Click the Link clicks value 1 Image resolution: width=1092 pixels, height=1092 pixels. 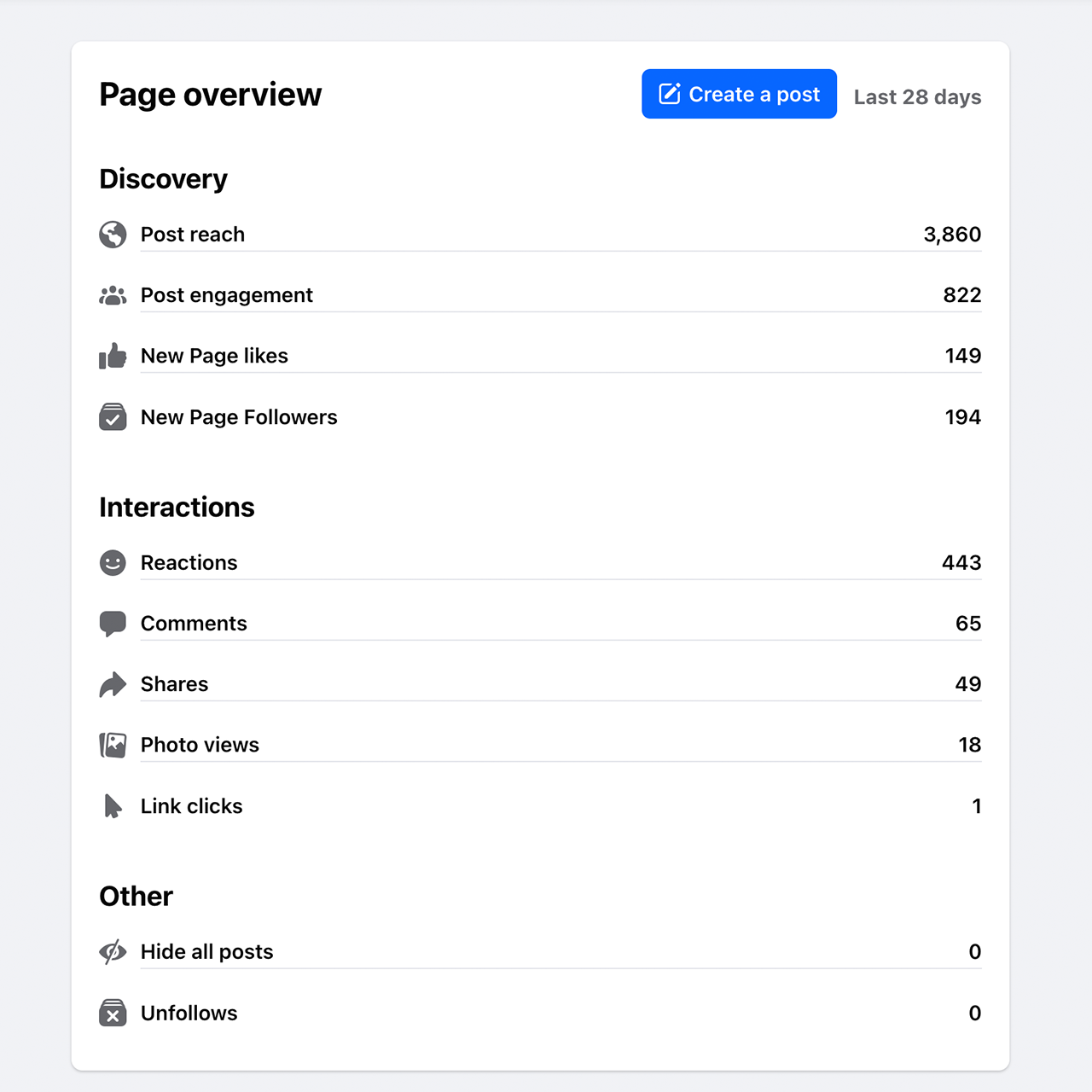coord(977,806)
